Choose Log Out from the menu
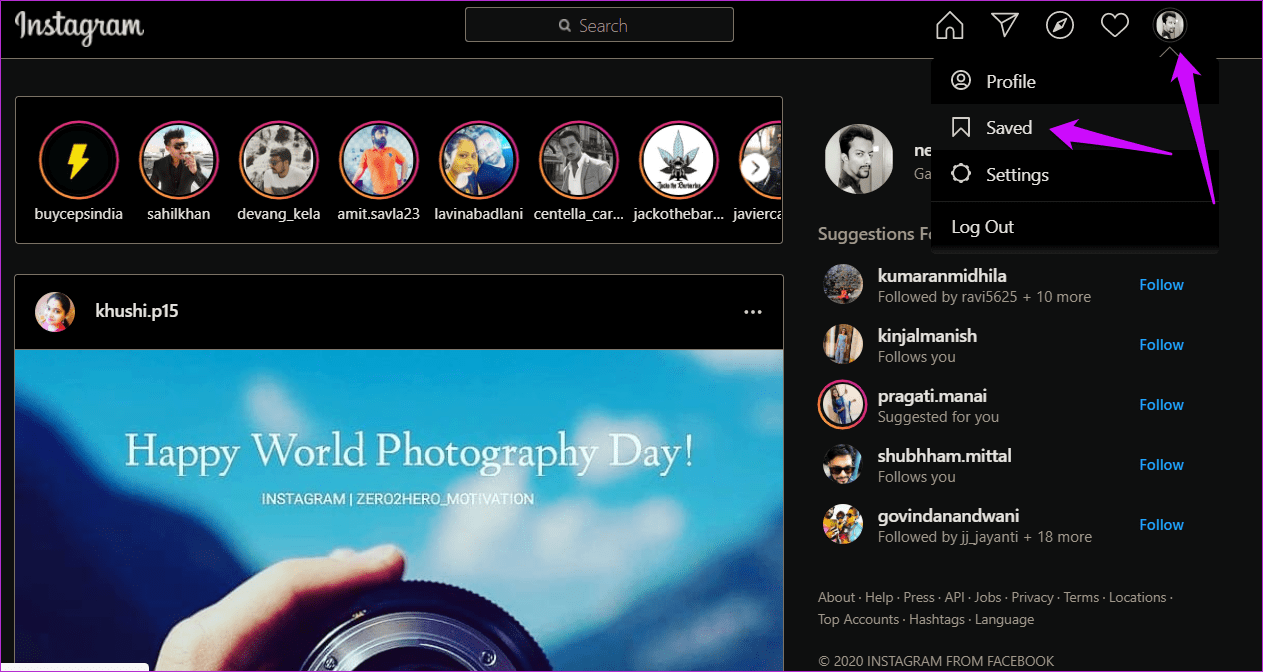This screenshot has width=1263, height=672. (1075, 227)
